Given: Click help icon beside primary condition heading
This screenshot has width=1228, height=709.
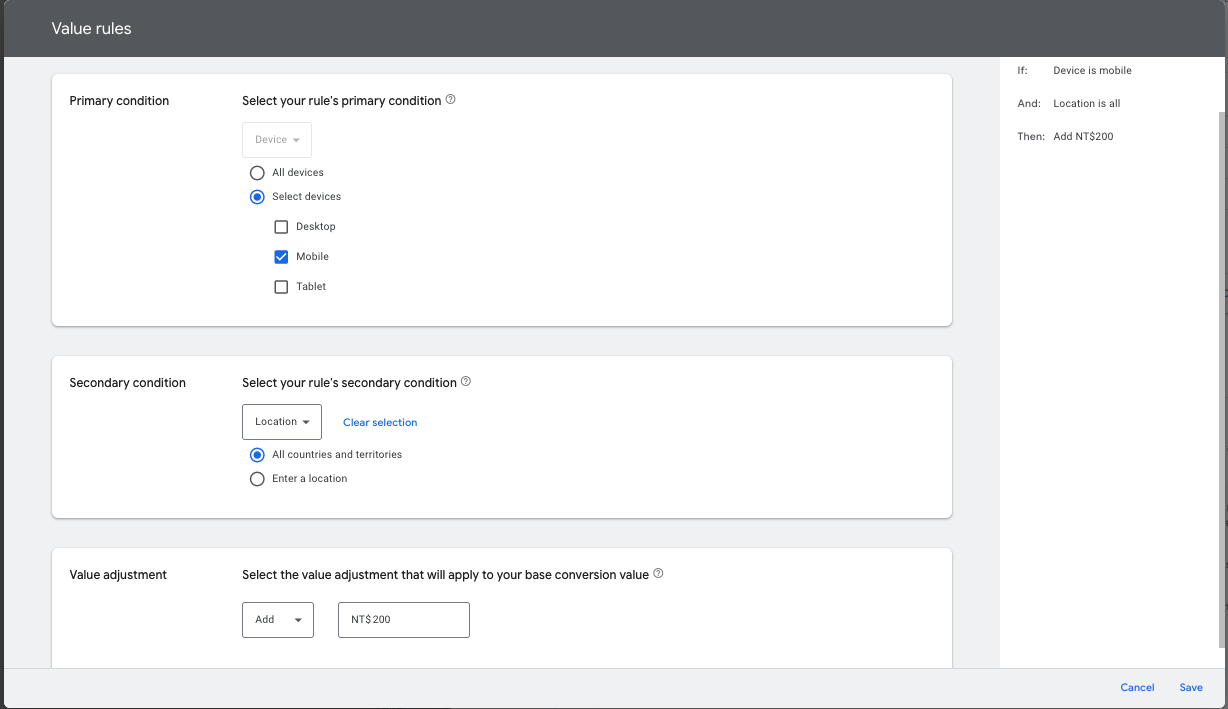Looking at the screenshot, I should (x=450, y=100).
